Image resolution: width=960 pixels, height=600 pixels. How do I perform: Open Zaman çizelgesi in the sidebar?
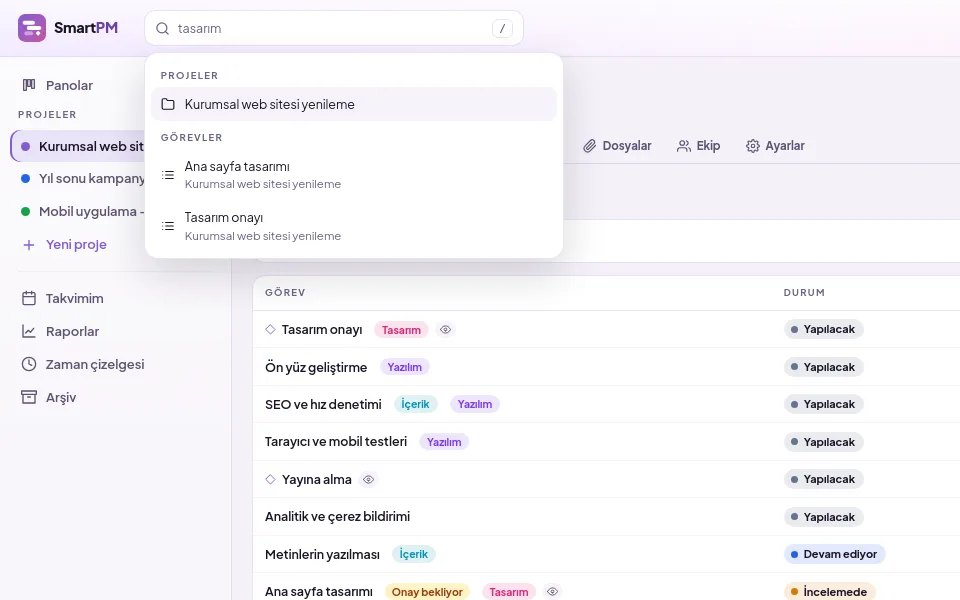tap(95, 364)
